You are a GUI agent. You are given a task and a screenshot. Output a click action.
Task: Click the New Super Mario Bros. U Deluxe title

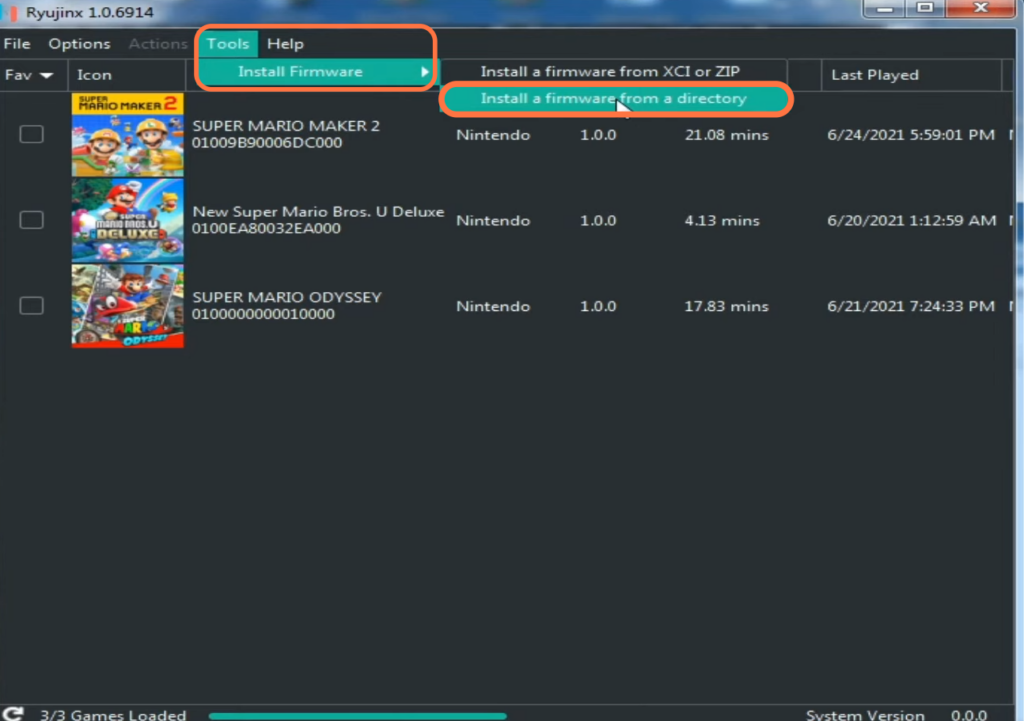click(x=318, y=212)
